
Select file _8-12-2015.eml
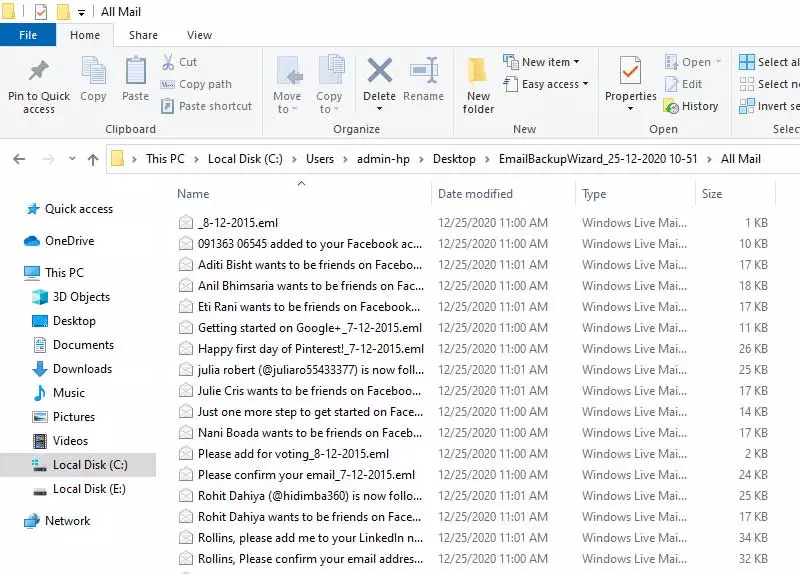point(229,222)
